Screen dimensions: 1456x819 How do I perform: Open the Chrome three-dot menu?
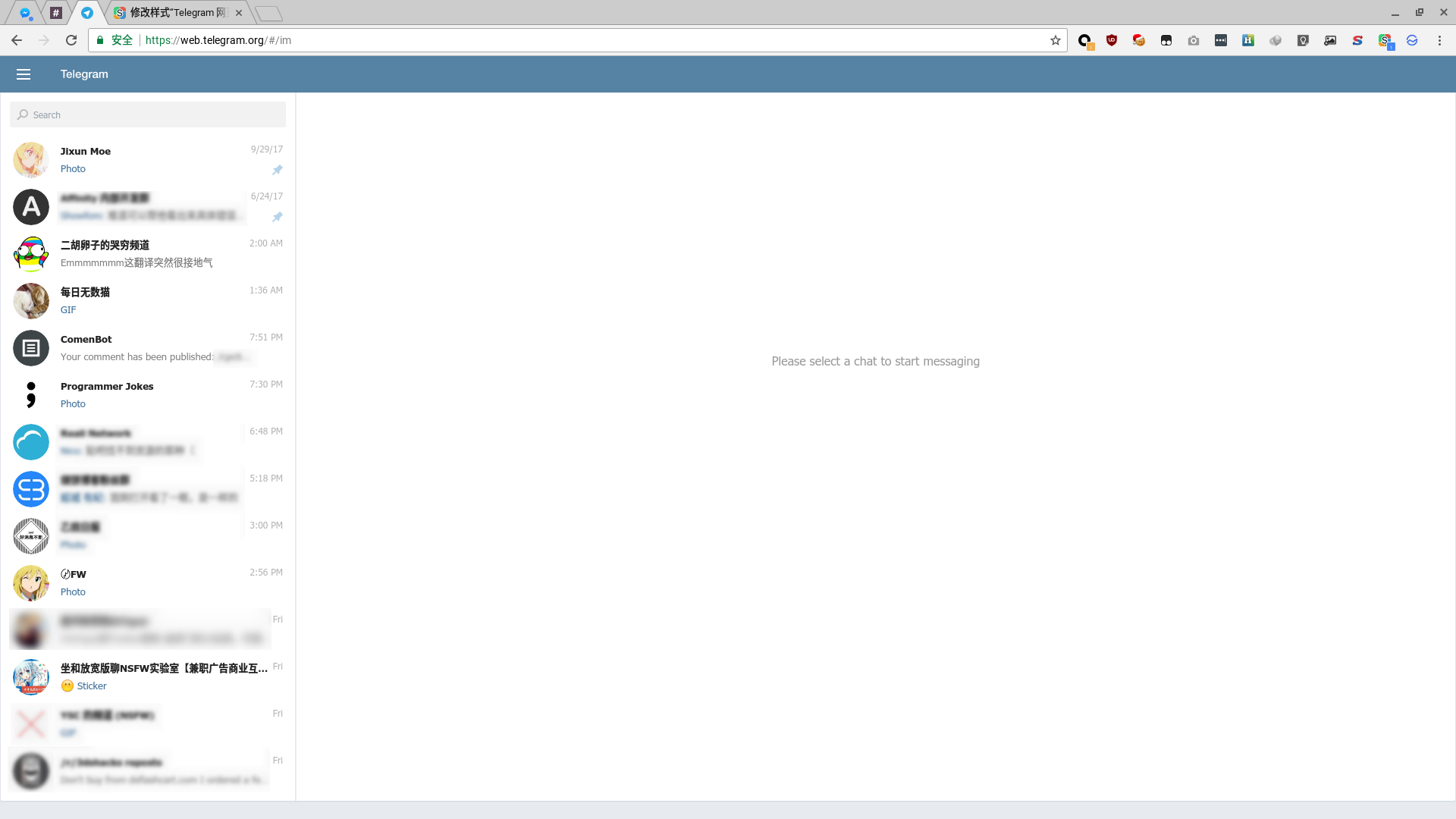click(x=1439, y=40)
